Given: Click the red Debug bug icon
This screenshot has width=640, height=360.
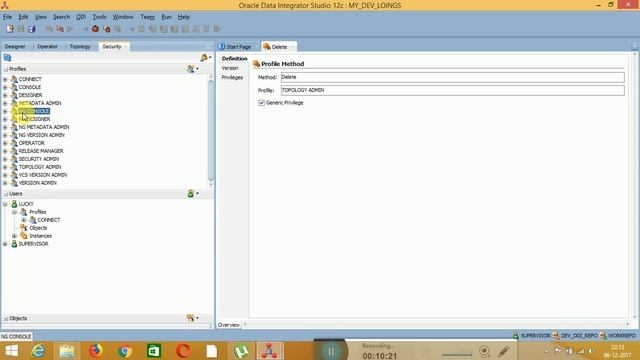Looking at the screenshot, I should [95, 29].
